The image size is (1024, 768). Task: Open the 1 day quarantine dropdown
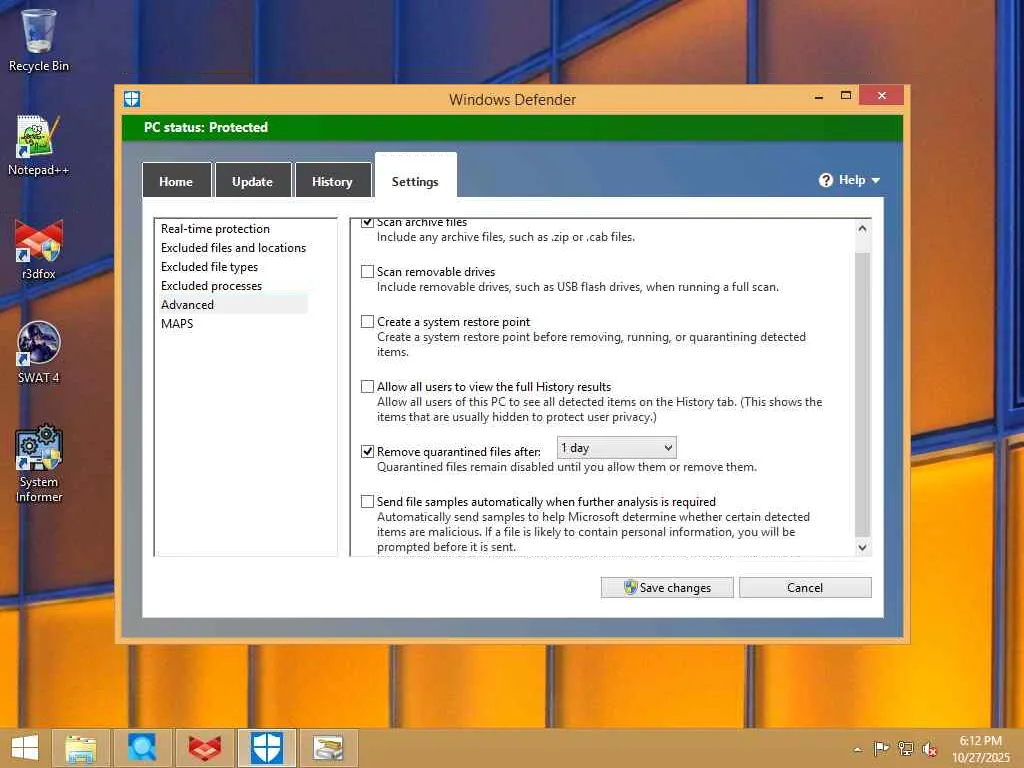click(616, 448)
